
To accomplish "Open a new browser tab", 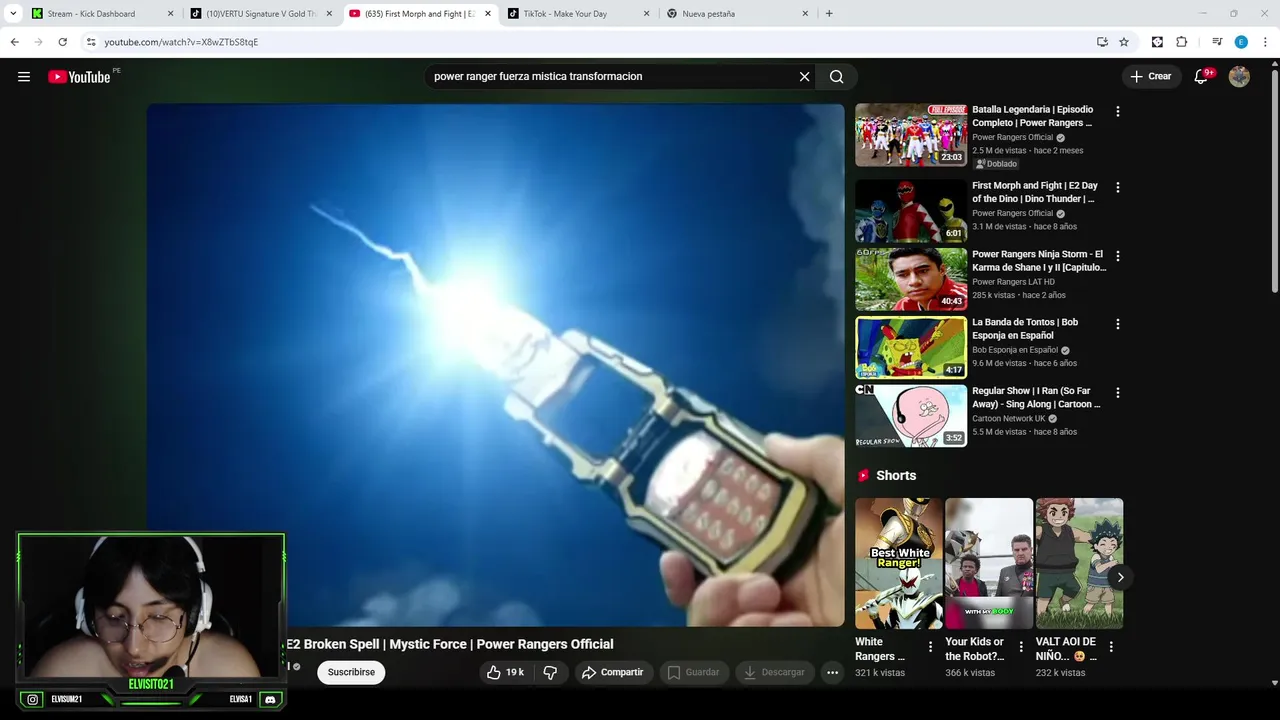I will 829,14.
